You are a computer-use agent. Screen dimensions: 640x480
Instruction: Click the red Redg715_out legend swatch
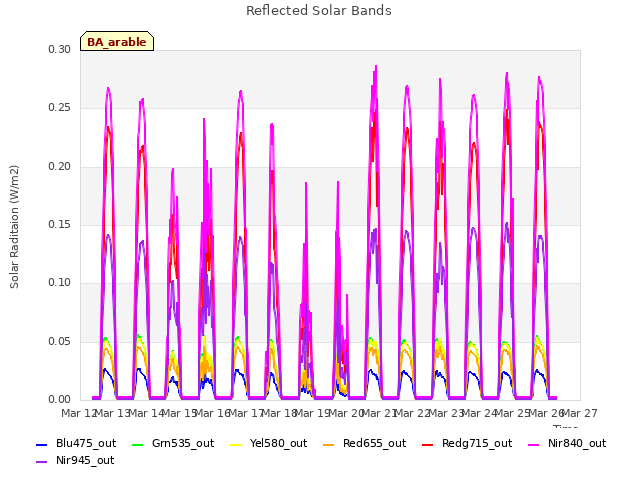click(428, 445)
